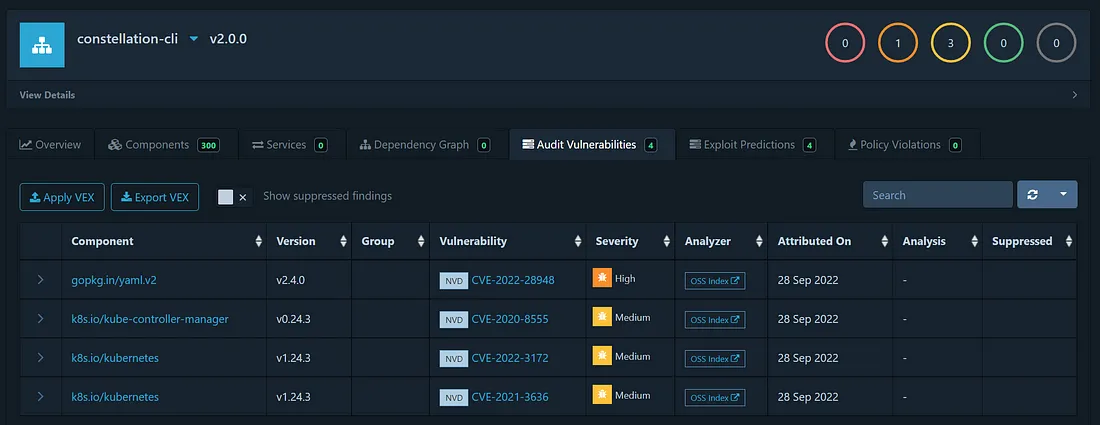Click the red critical vulnerabilities counter circle
1100x425 pixels.
coord(844,43)
